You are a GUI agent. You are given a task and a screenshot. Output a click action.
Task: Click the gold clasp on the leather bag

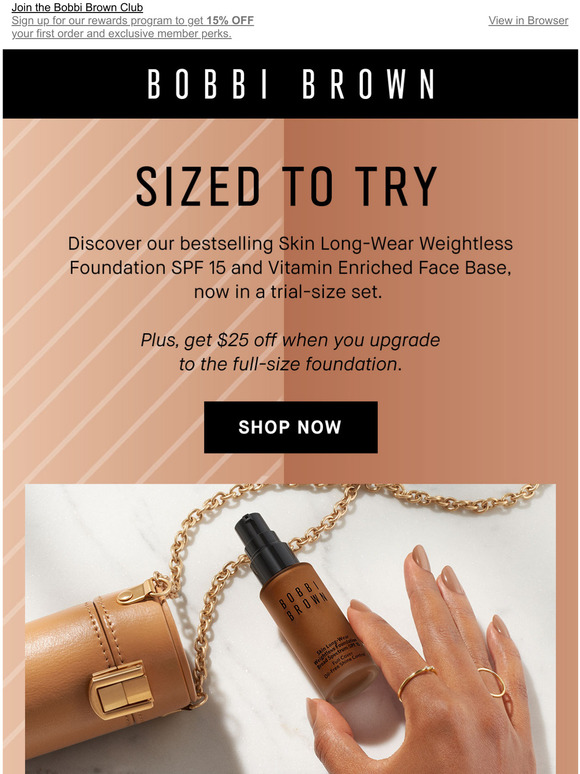pos(121,690)
